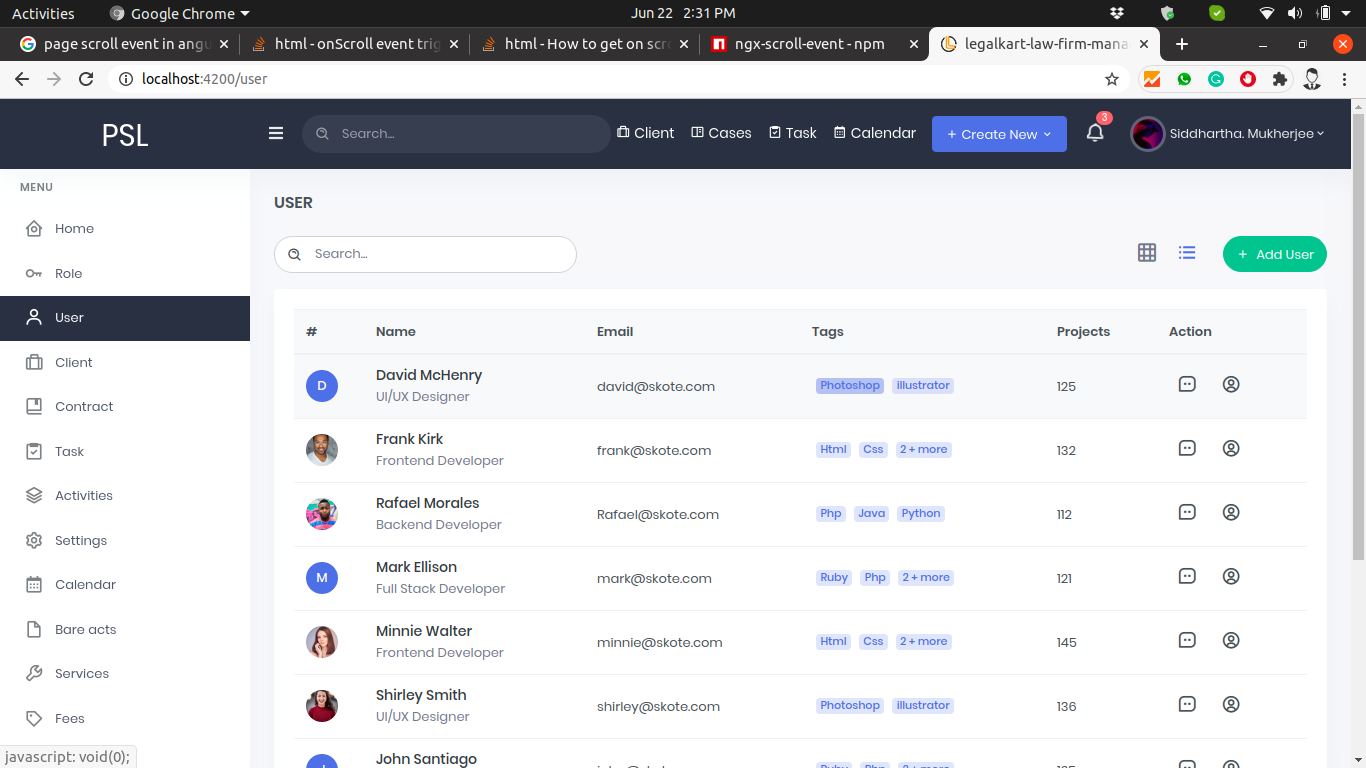Open Cases link in top navigation
This screenshot has height=768, width=1366.
pos(721,133)
